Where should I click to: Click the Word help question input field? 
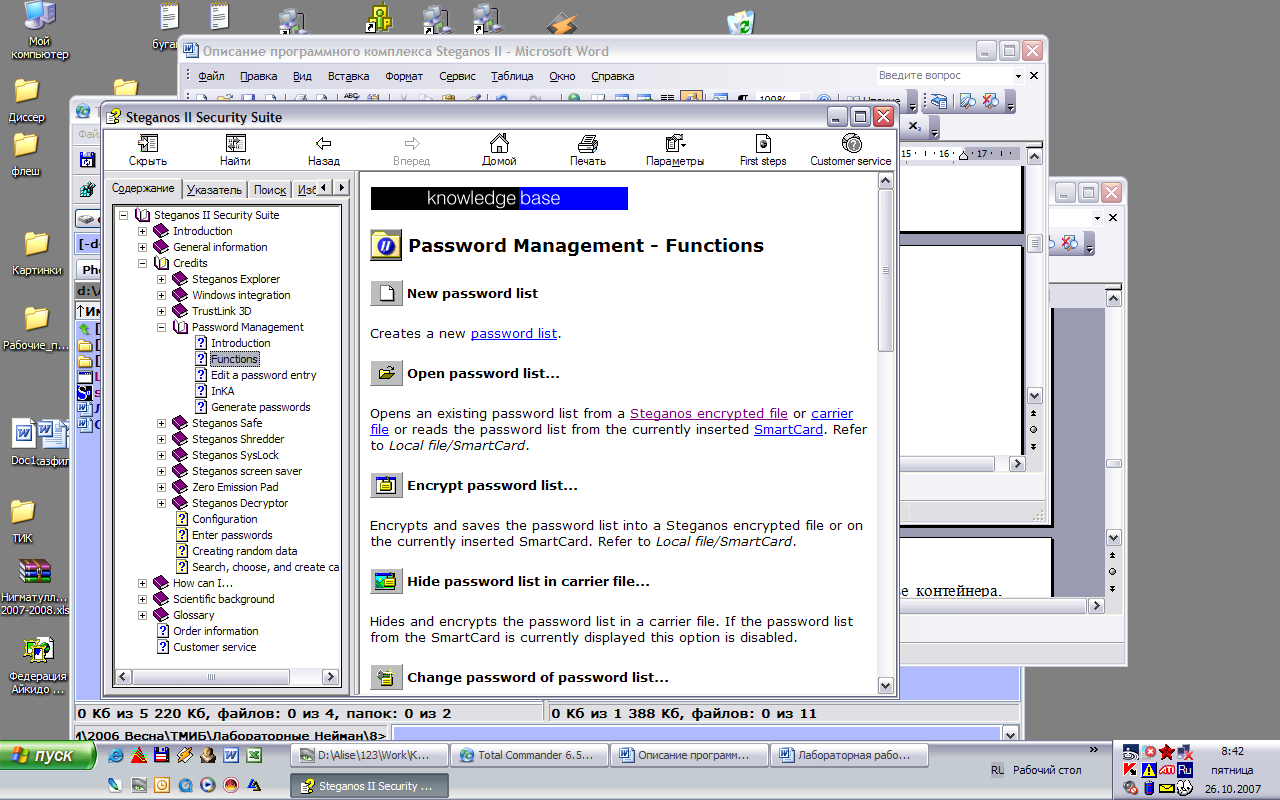[943, 75]
